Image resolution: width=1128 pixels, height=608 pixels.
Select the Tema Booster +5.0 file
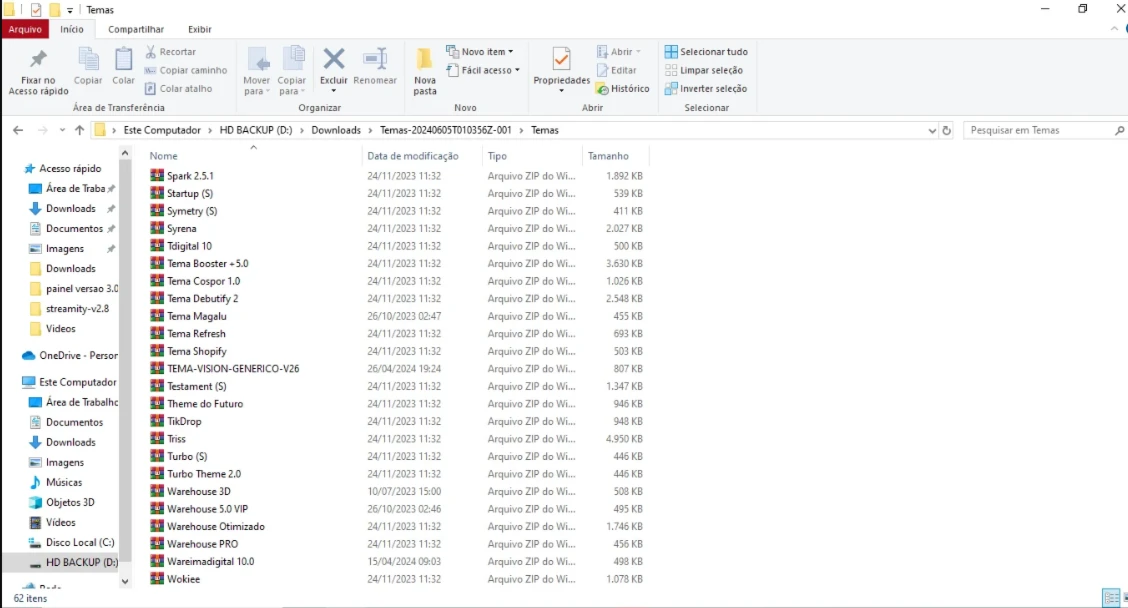coord(199,263)
